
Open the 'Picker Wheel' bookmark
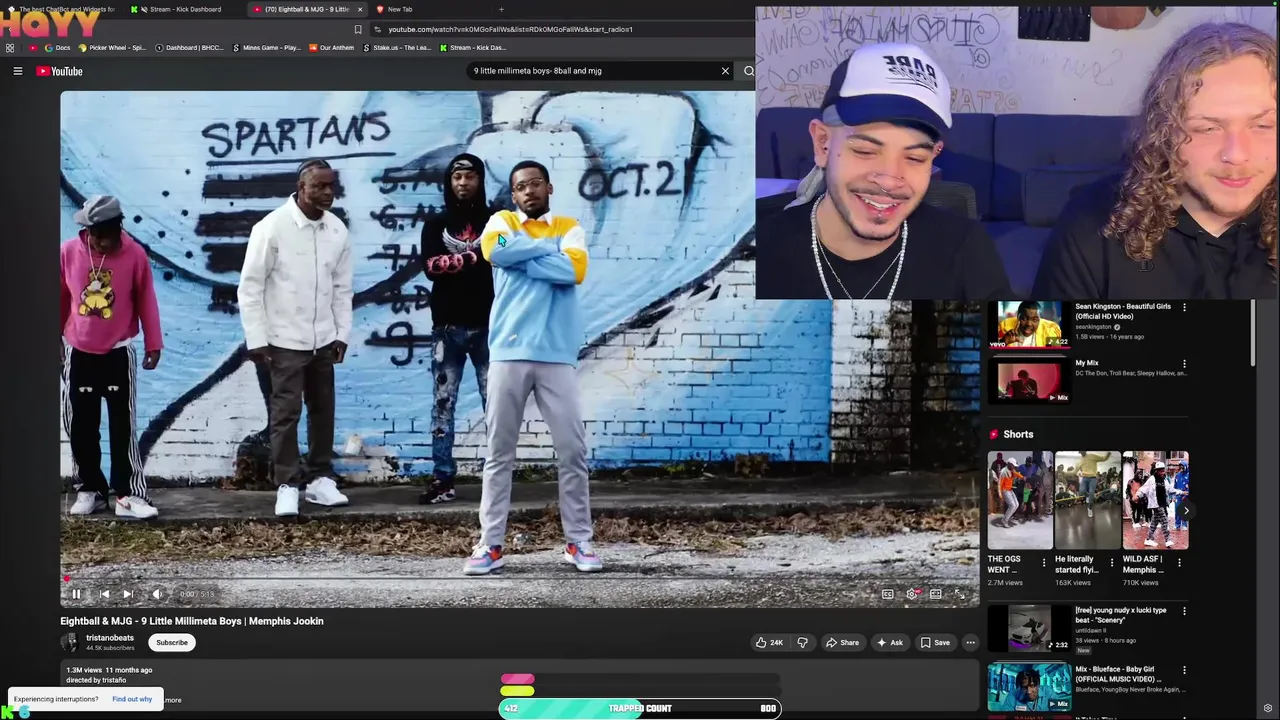coord(112,48)
